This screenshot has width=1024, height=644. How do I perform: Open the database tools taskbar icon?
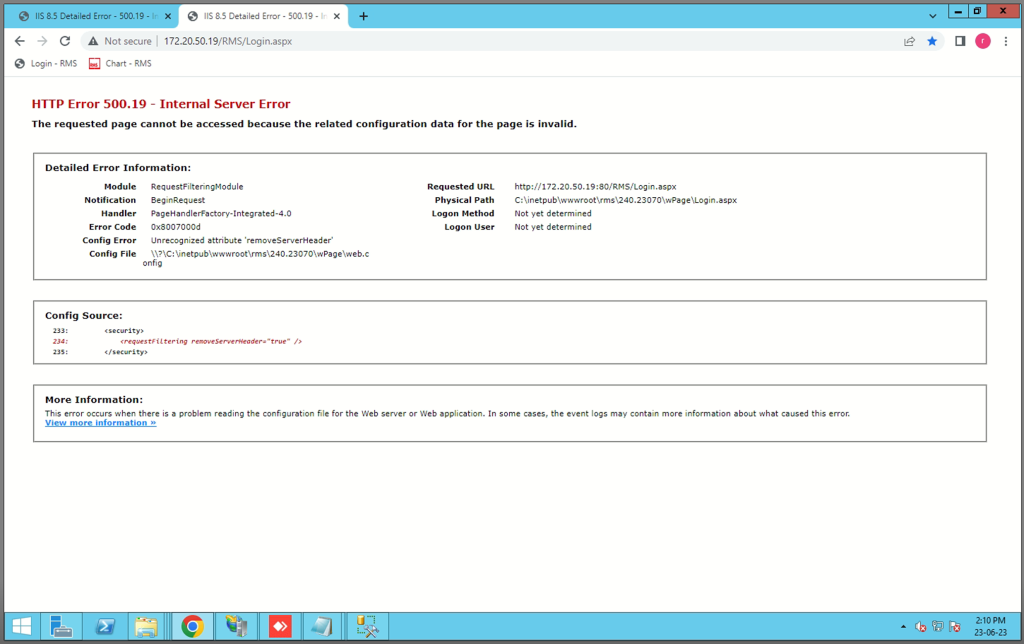click(367, 626)
